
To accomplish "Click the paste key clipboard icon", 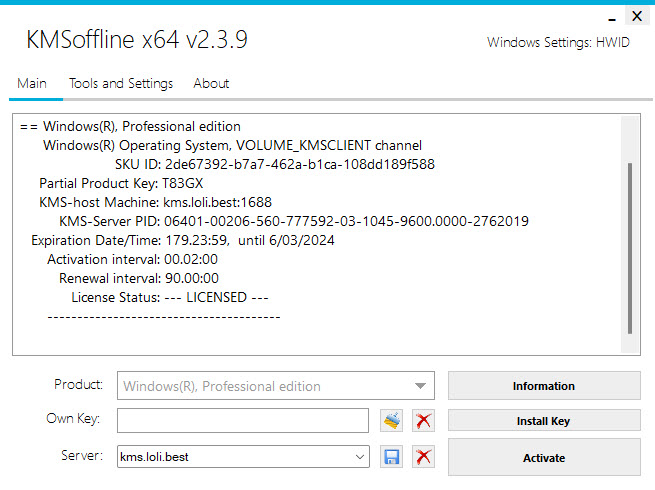I will pos(391,420).
